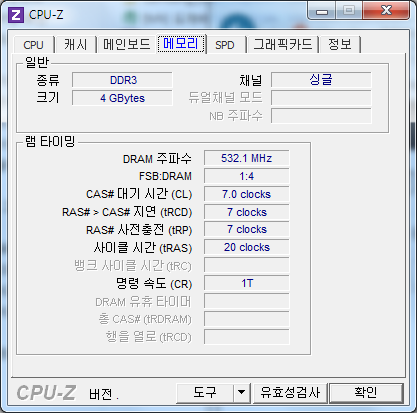Expand the 도구 dropdown arrow
Image resolution: width=417 pixels, height=413 pixels.
242,393
